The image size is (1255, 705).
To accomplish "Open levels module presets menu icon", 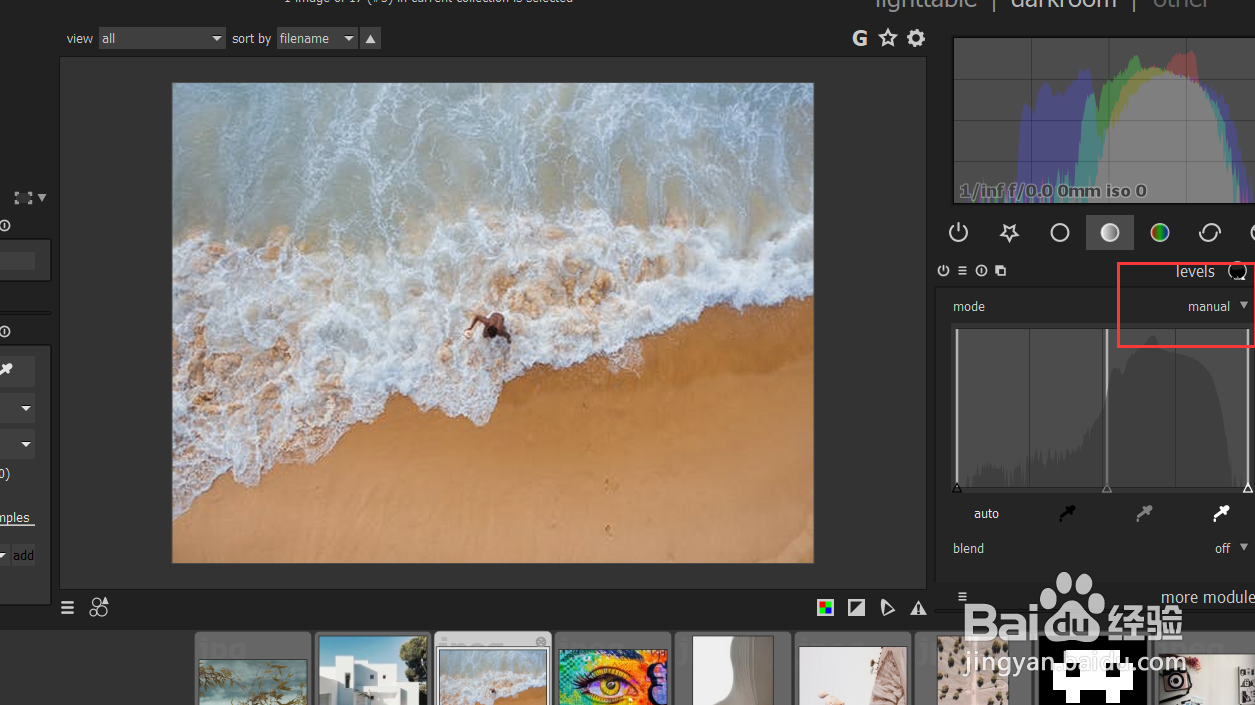I will tap(962, 271).
